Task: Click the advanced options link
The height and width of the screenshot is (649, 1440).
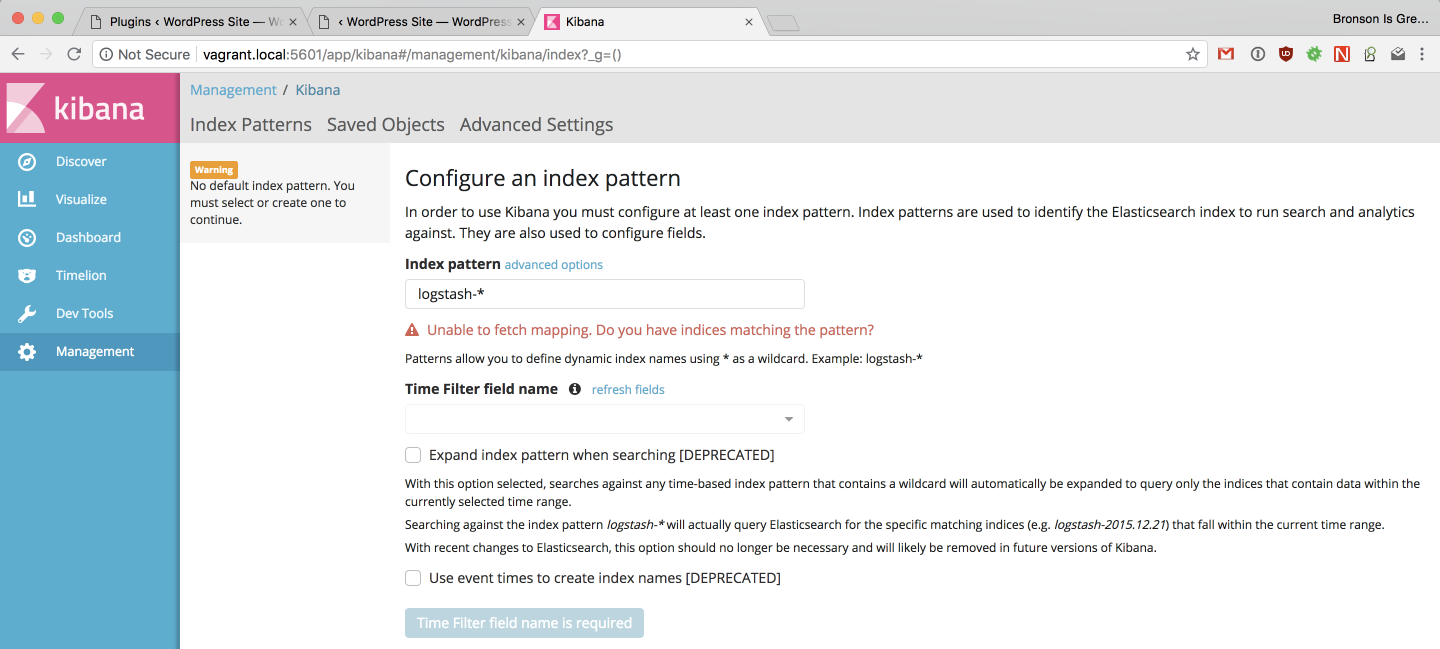Action: [x=554, y=265]
